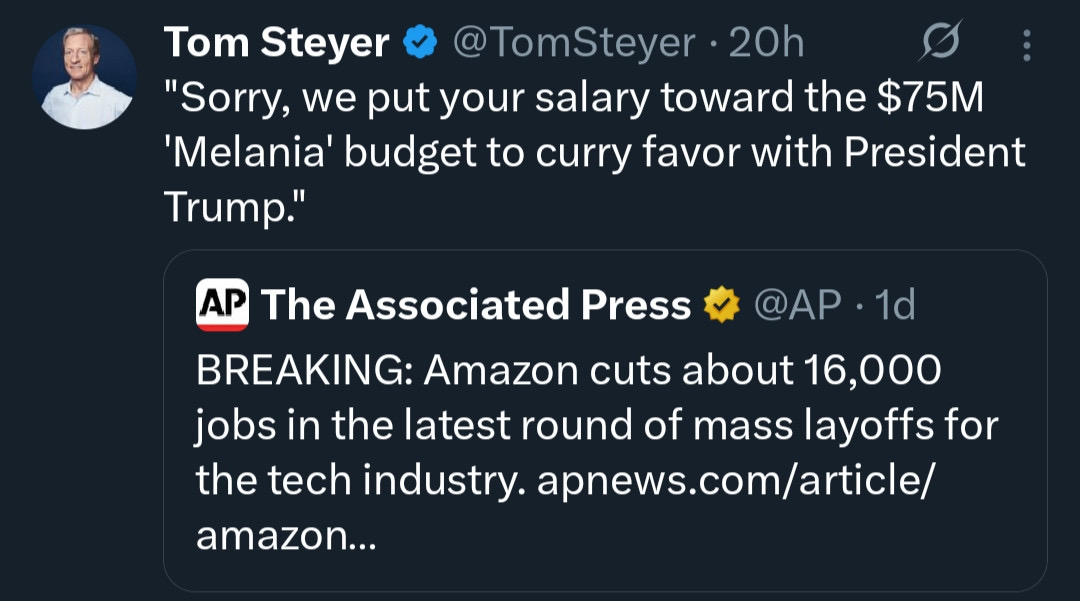
Task: Open the three-dot more options menu
Action: pyautogui.click(x=1028, y=44)
